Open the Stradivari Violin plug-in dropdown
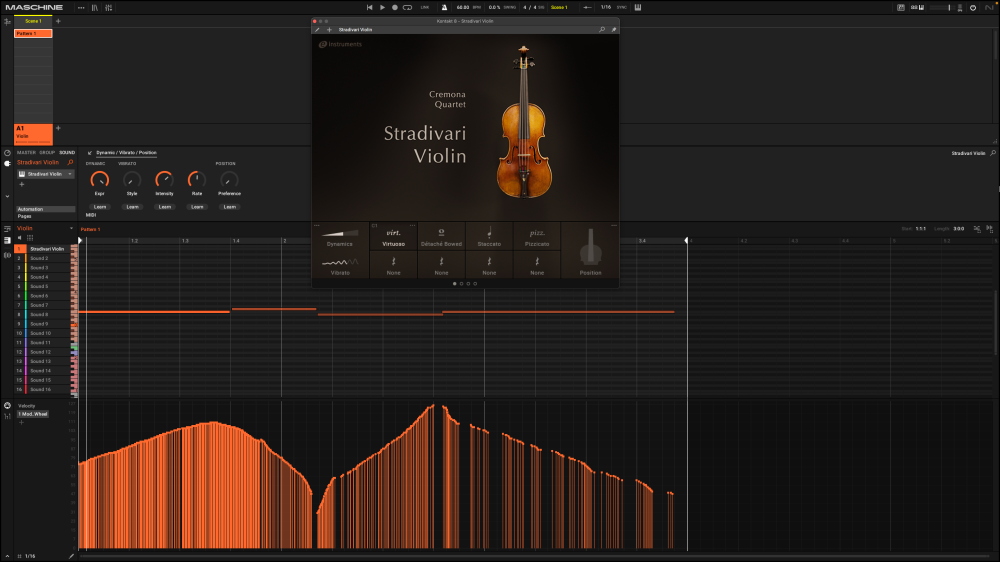 click(x=70, y=174)
